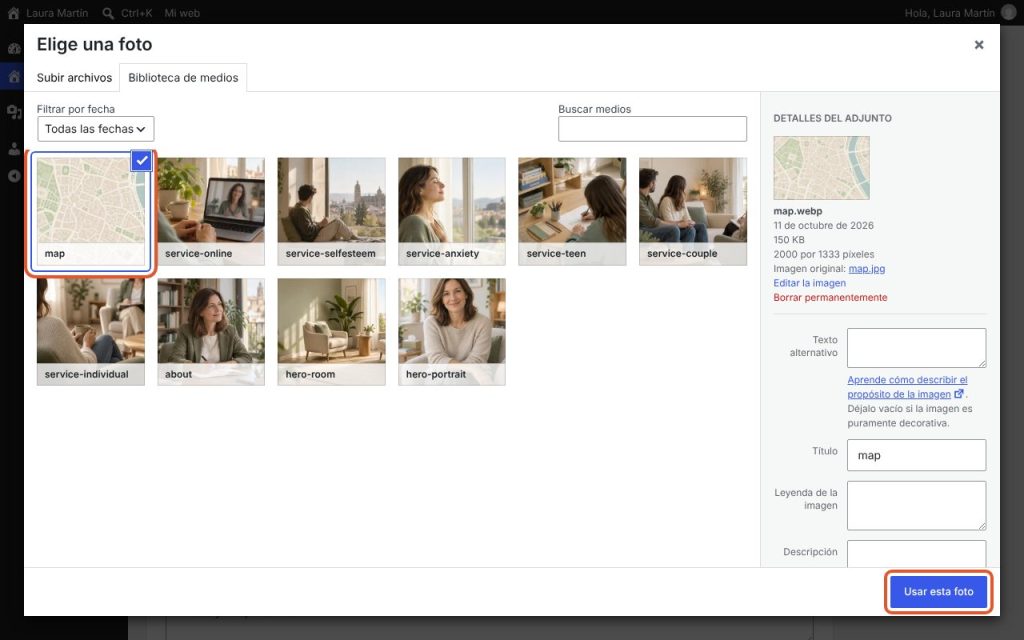
Task: Select the Biblioteca de medios tab
Action: [x=183, y=78]
